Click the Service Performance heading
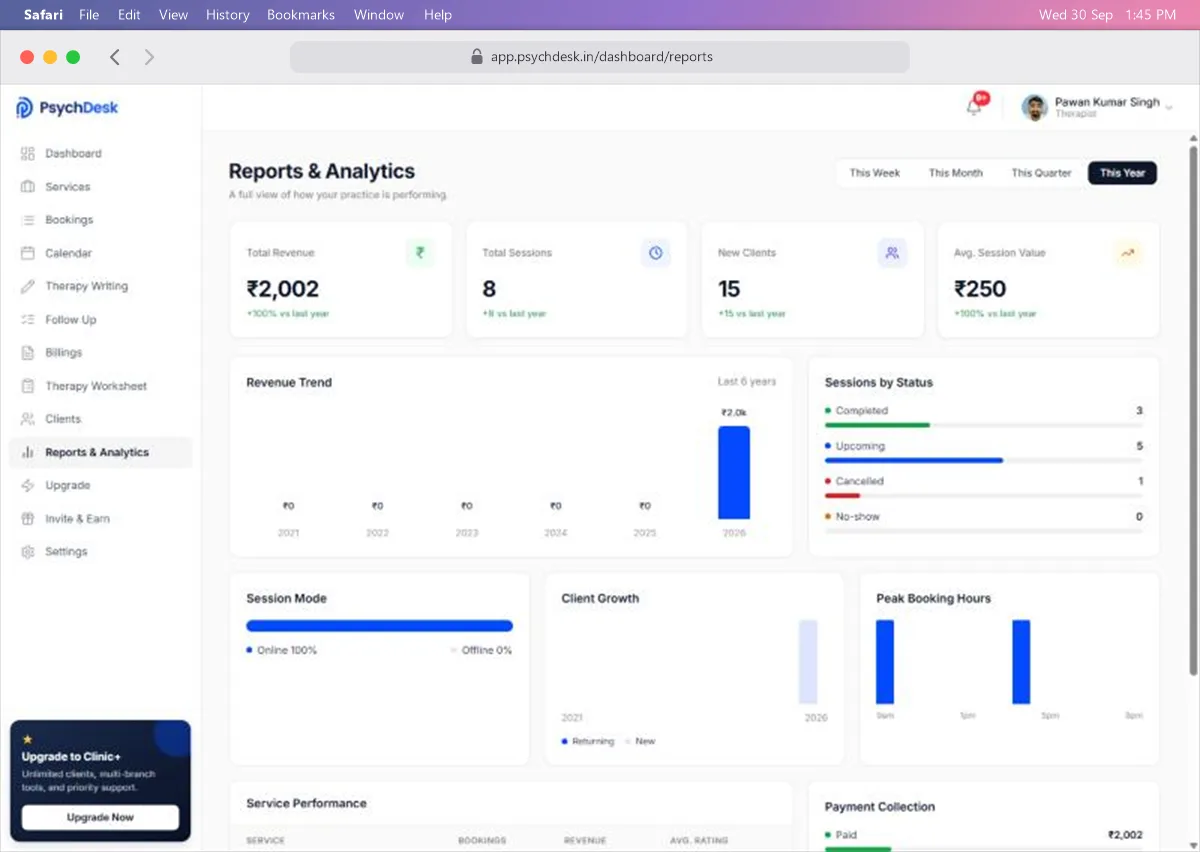Image resolution: width=1200 pixels, height=852 pixels. click(x=306, y=803)
